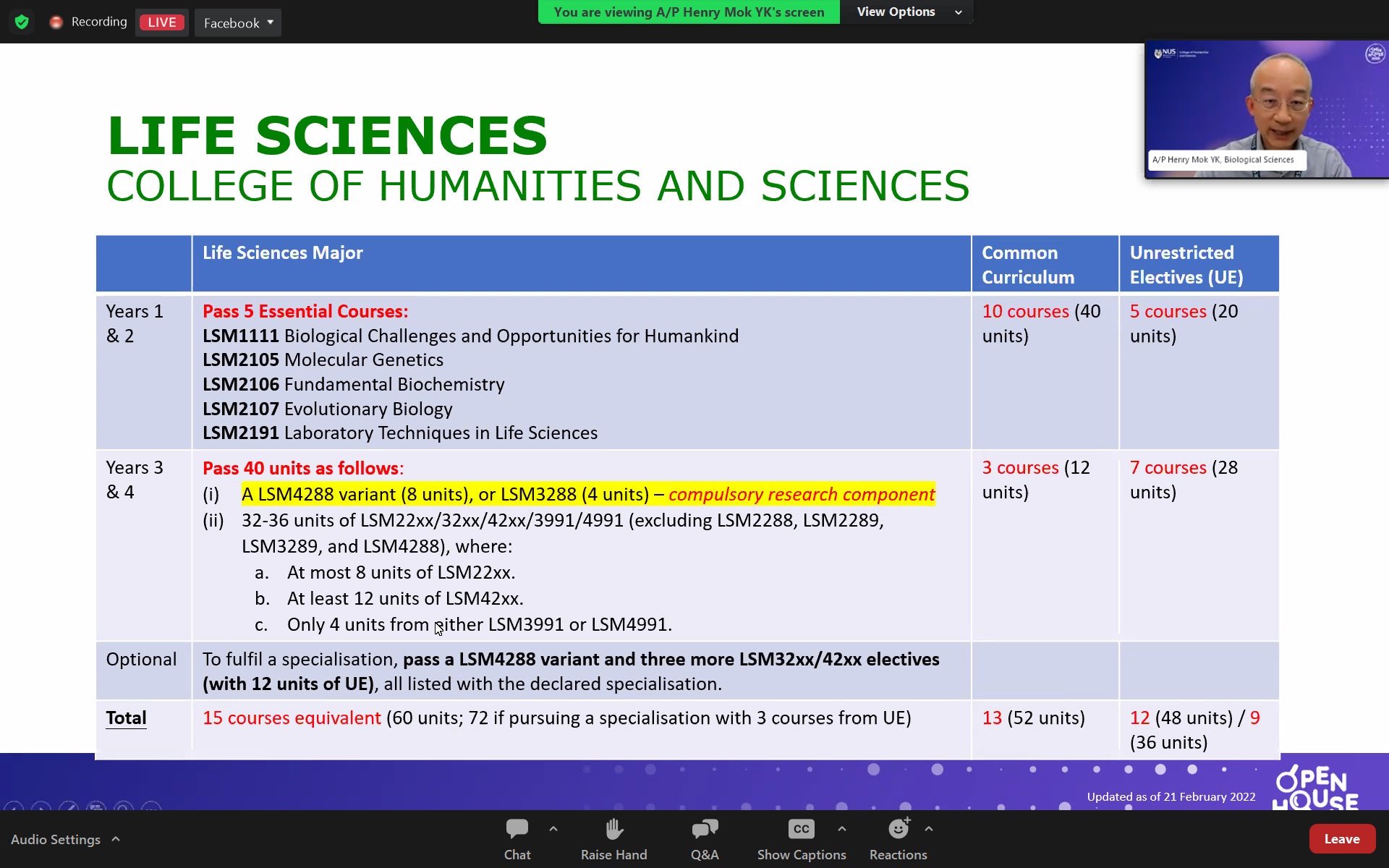
Task: Click the green encryption shield icon
Action: click(x=22, y=22)
